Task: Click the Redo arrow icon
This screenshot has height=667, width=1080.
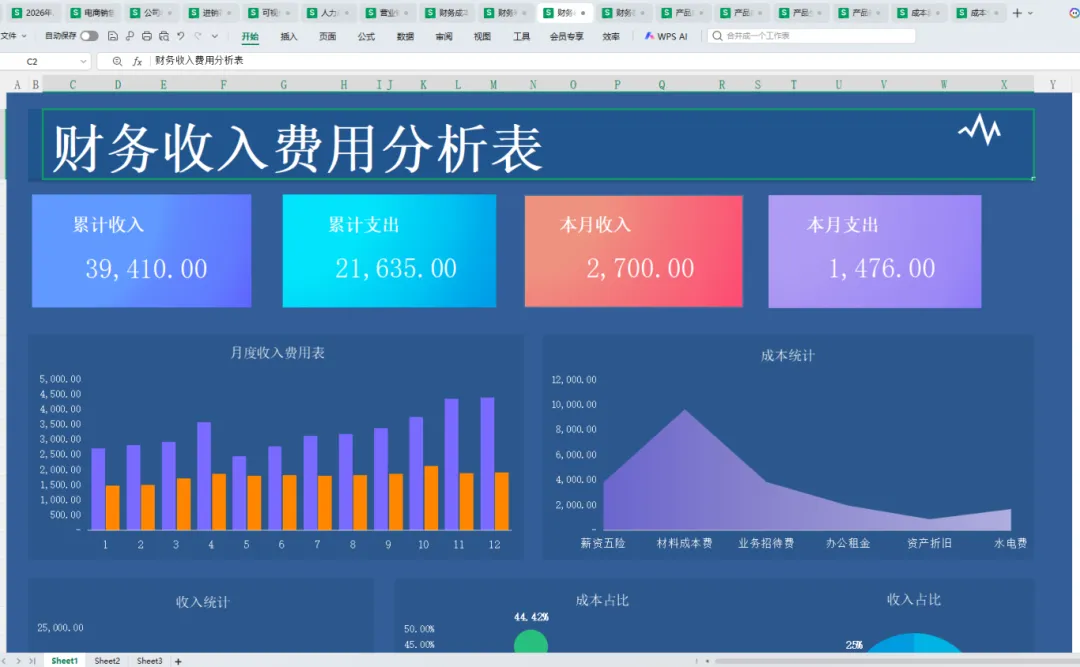Action: click(198, 36)
